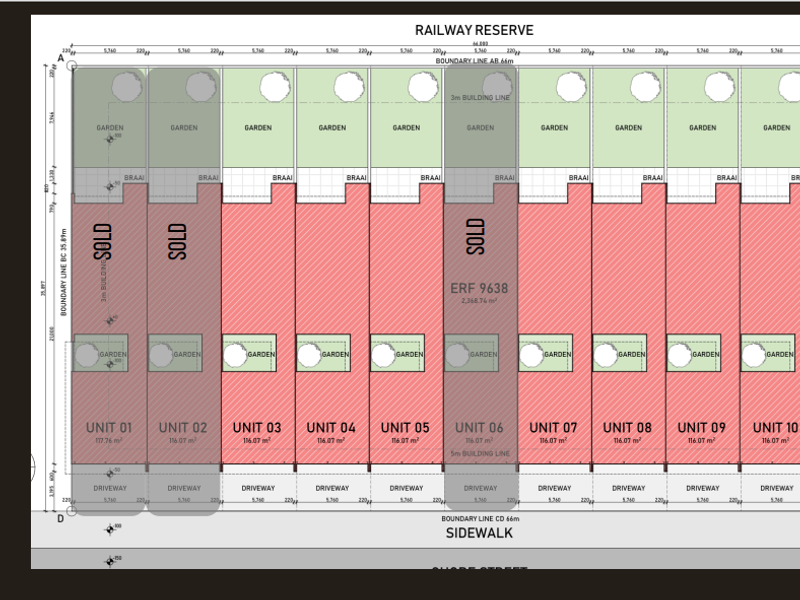Click the SOLD text on Unit 06
The width and height of the screenshot is (800, 600).
click(476, 237)
